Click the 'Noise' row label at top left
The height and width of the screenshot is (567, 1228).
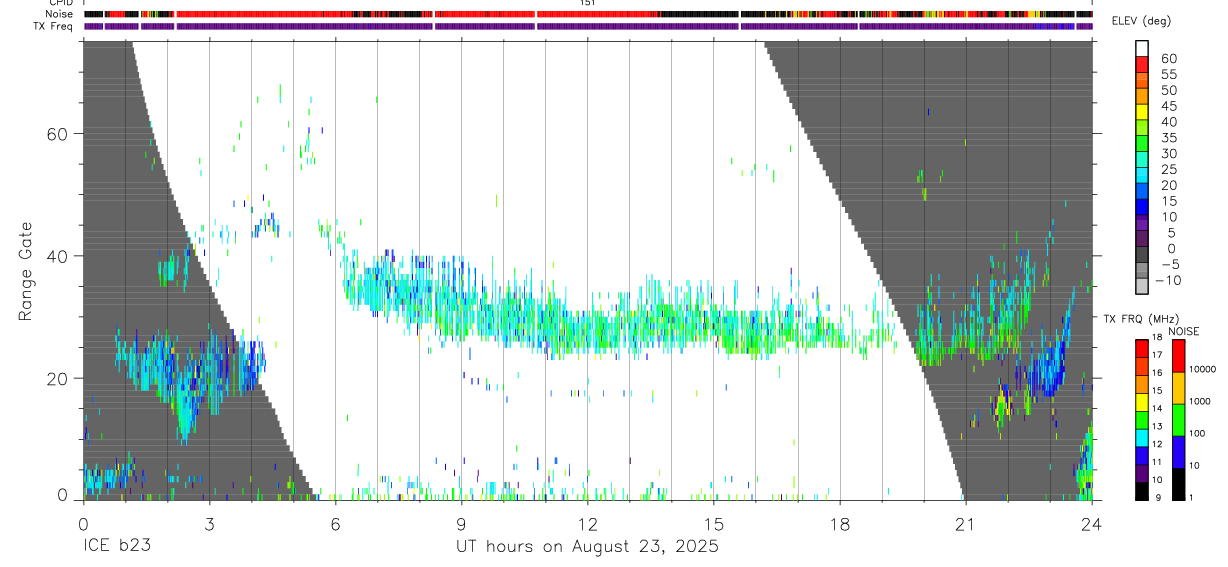click(59, 15)
